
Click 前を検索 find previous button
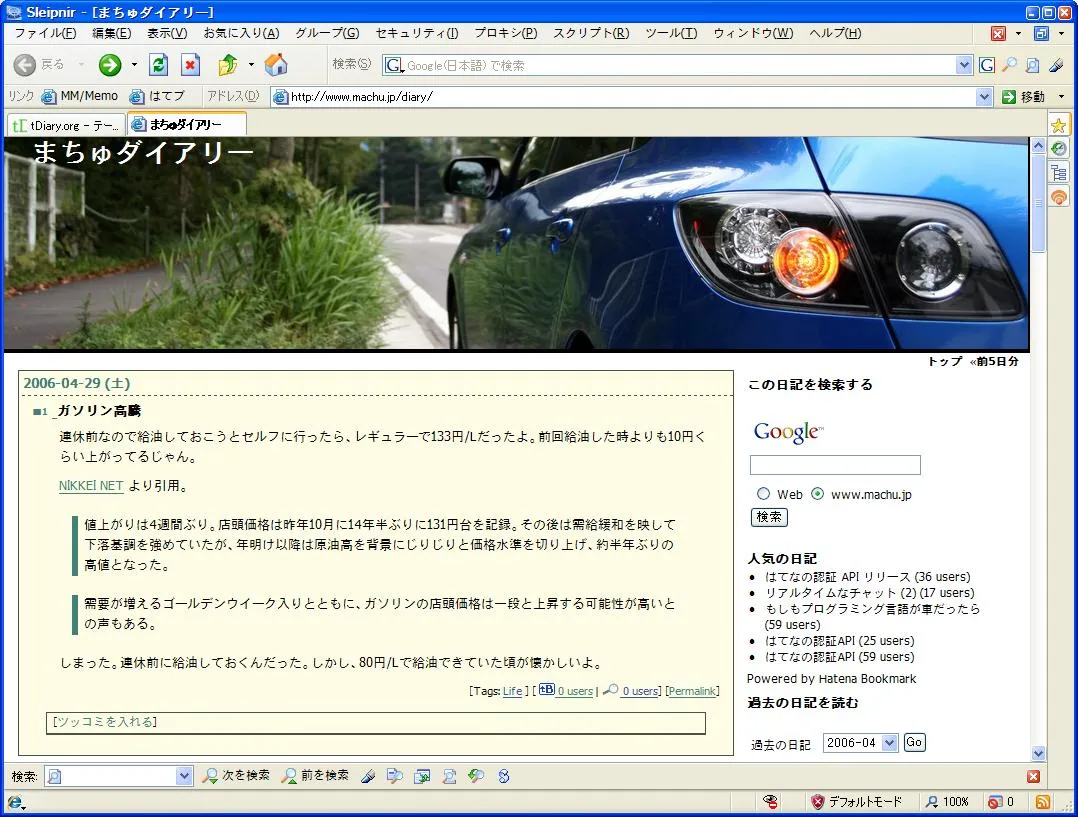(315, 775)
